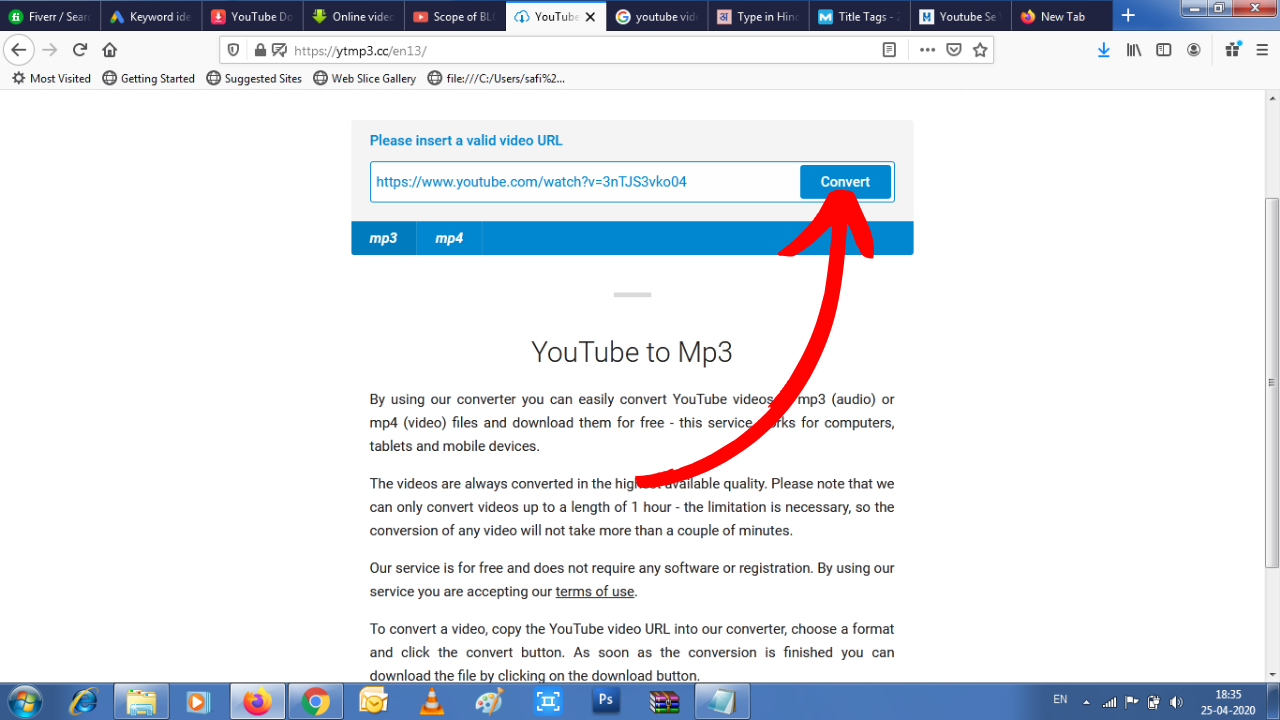1280x720 pixels.
Task: Open the terms of use link
Action: (x=595, y=591)
